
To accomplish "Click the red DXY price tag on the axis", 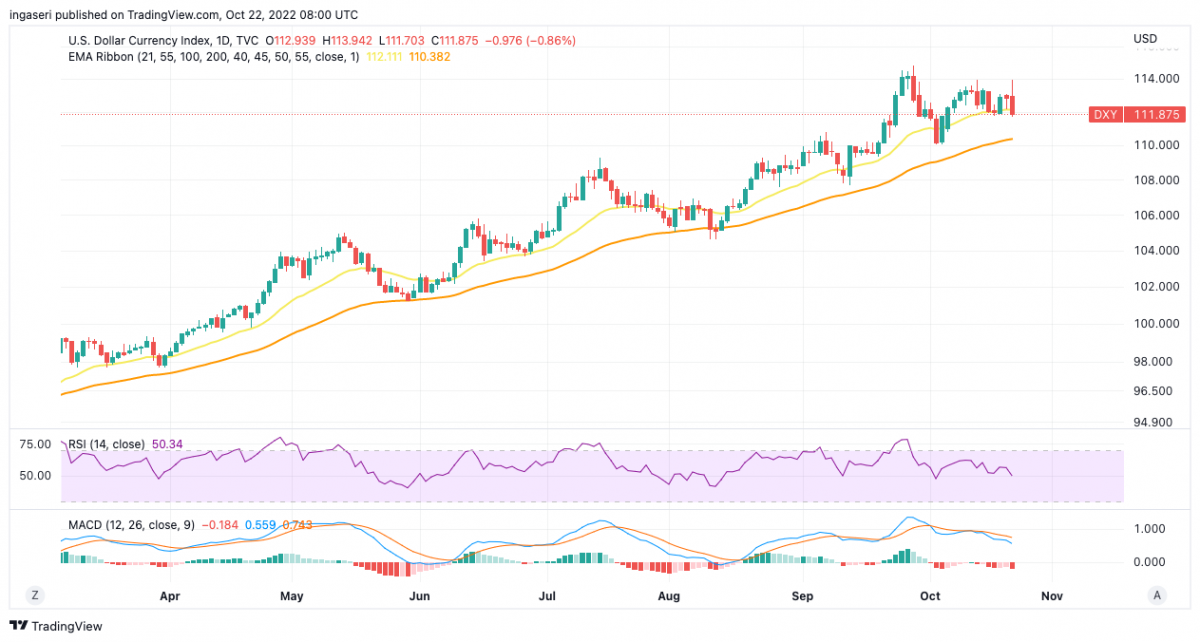I will [x=1135, y=114].
